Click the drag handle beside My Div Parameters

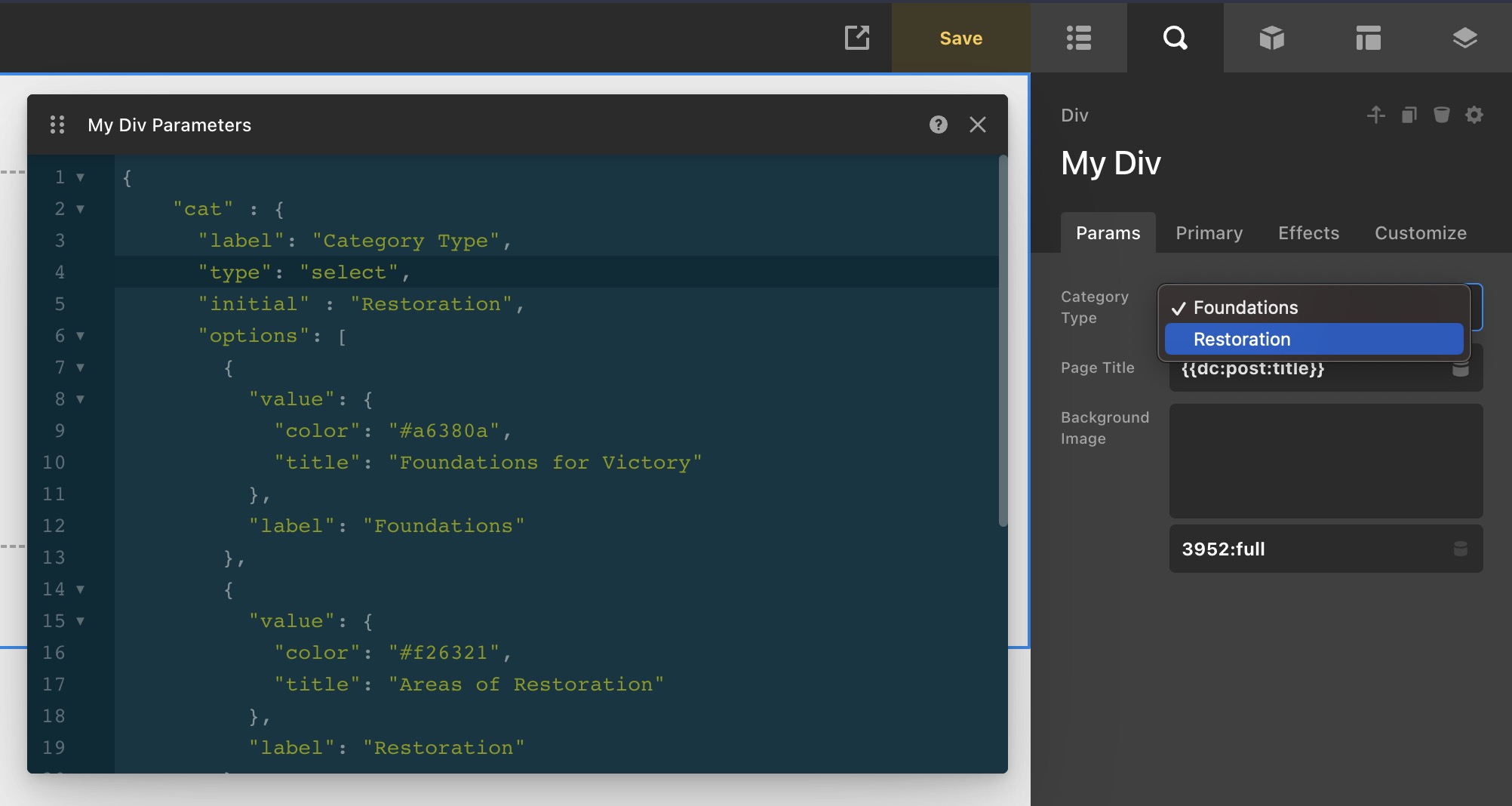point(57,125)
